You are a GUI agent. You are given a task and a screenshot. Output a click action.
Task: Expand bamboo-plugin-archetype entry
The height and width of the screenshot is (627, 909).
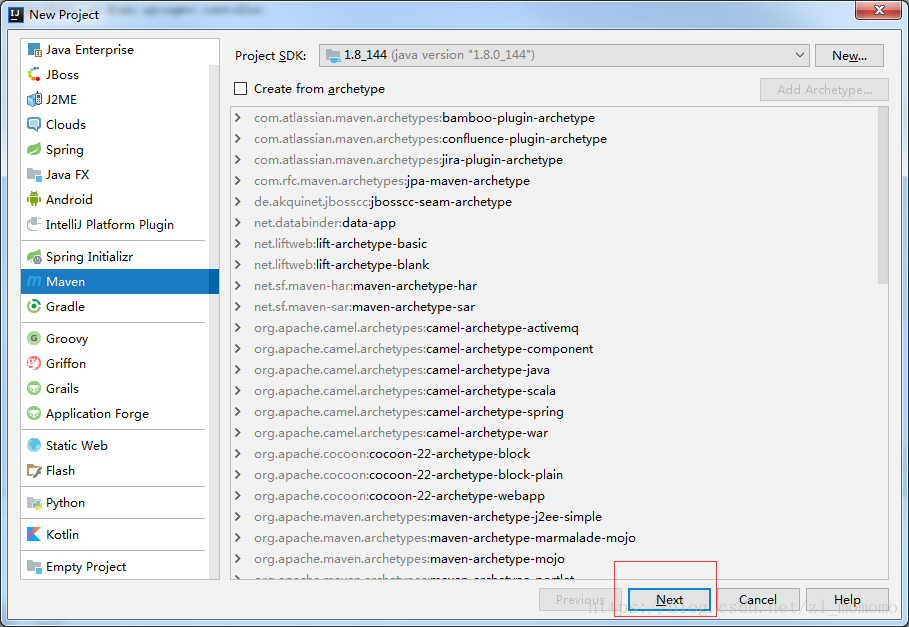(238, 118)
